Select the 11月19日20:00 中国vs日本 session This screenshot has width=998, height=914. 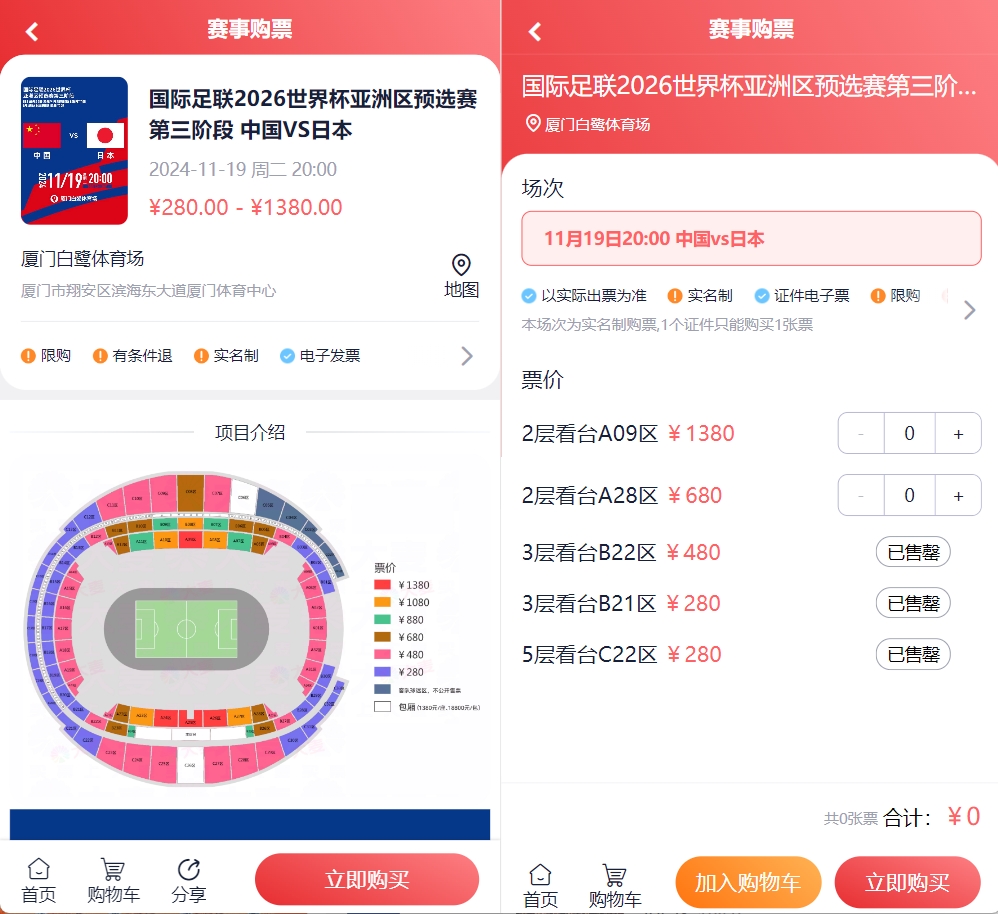(x=751, y=239)
